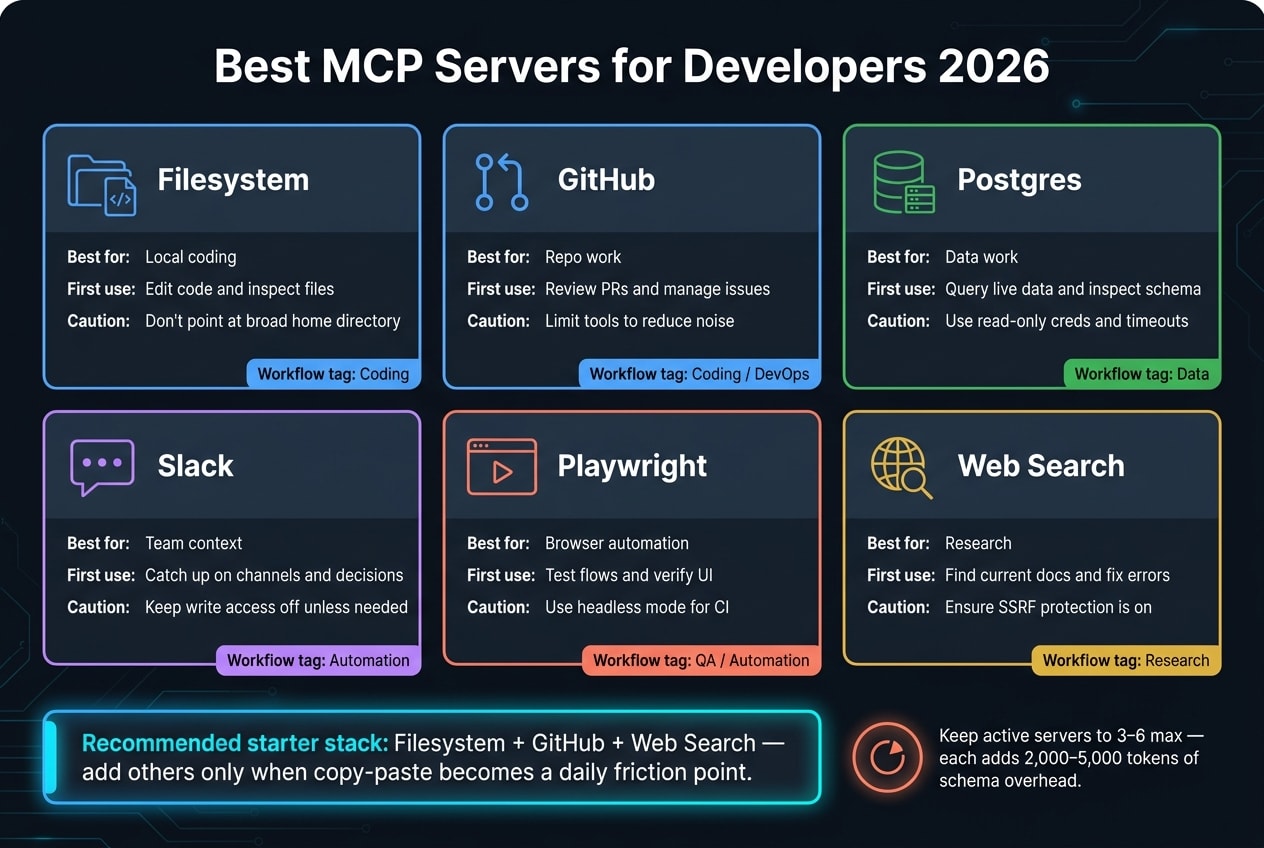Click Find current docs and fix errors

click(x=1057, y=575)
